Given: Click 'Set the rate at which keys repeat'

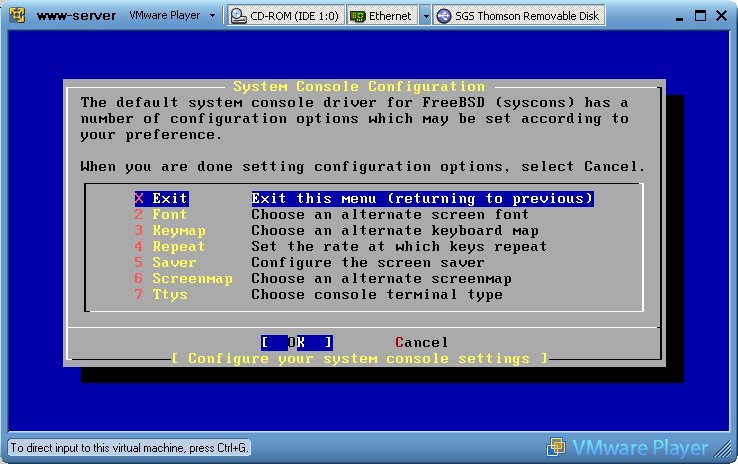Looking at the screenshot, I should (x=399, y=247).
